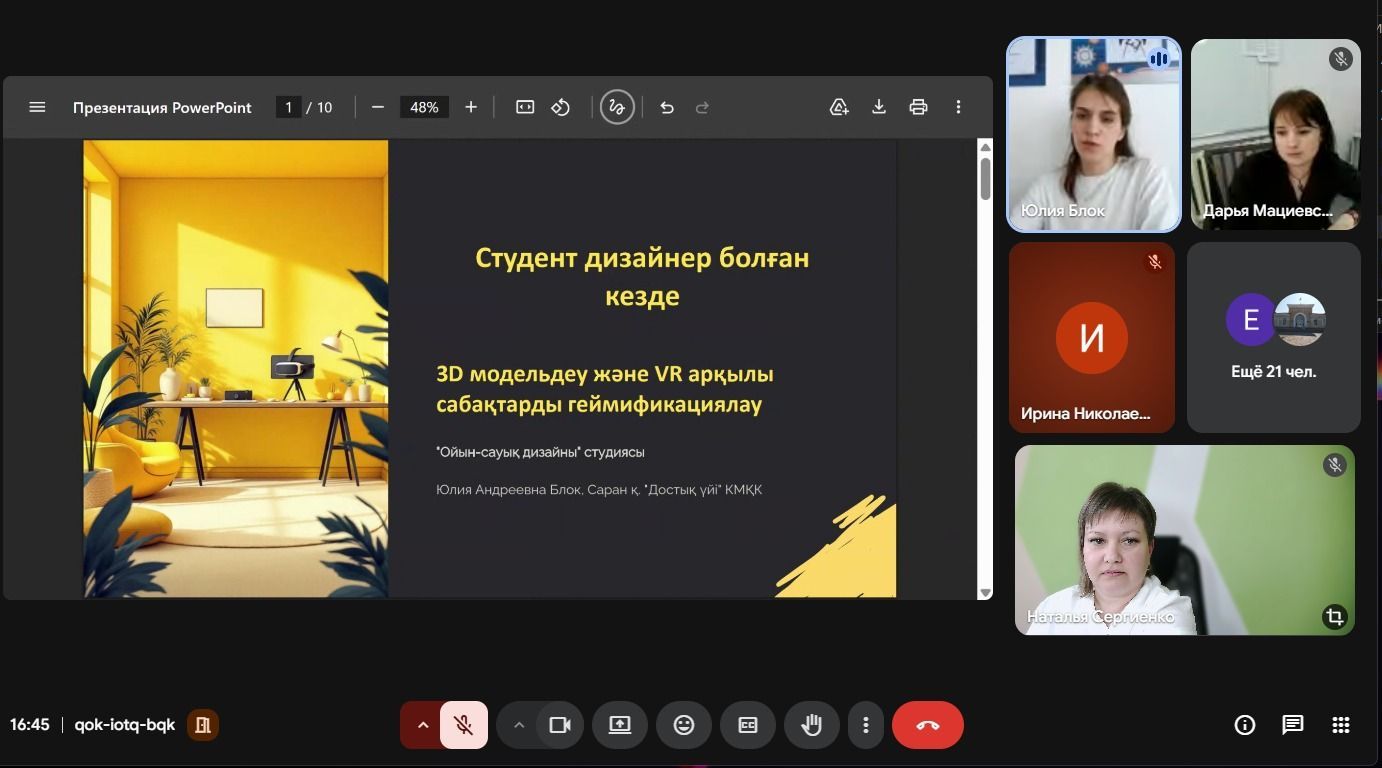Select the annotate draw tool

[x=617, y=107]
